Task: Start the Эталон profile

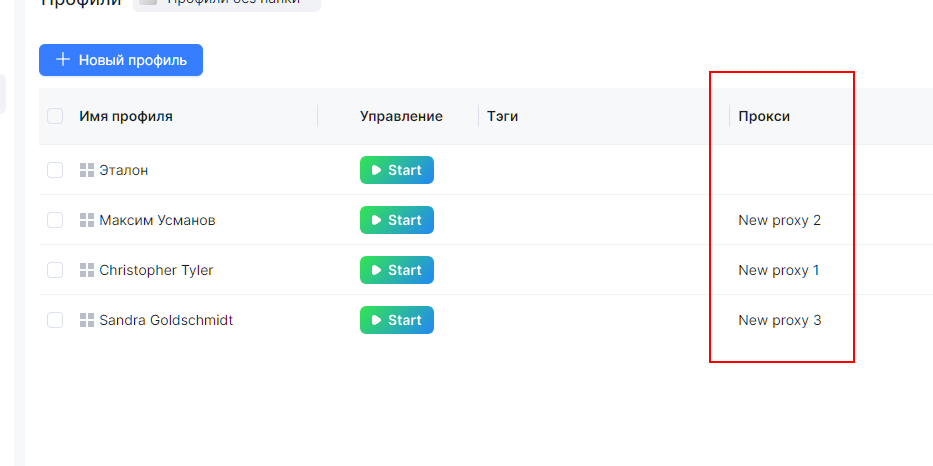Action: coord(396,170)
